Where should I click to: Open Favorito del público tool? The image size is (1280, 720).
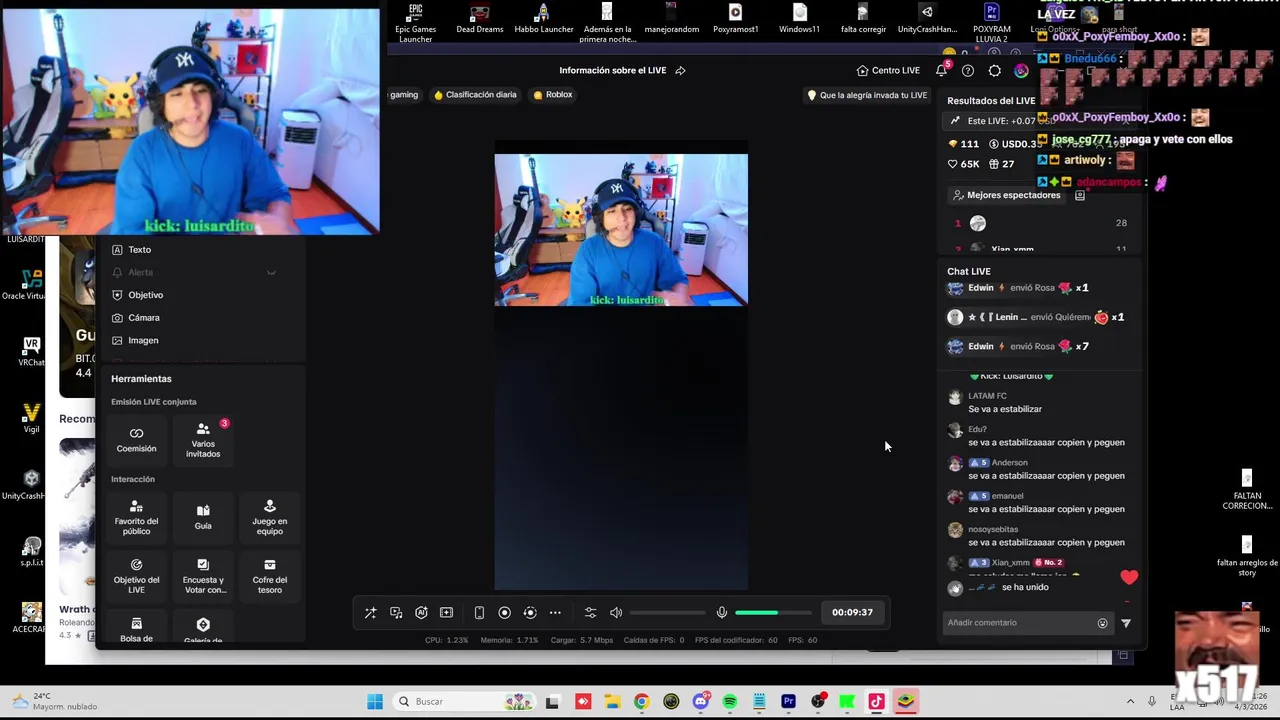pyautogui.click(x=136, y=517)
